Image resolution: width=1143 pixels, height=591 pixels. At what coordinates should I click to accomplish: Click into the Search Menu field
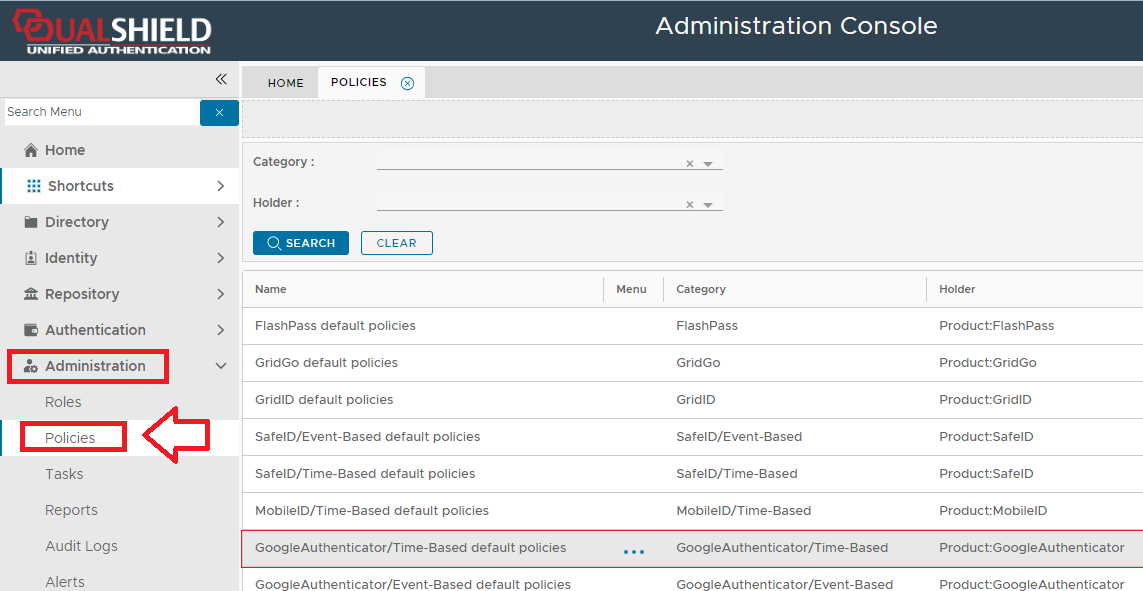point(100,112)
